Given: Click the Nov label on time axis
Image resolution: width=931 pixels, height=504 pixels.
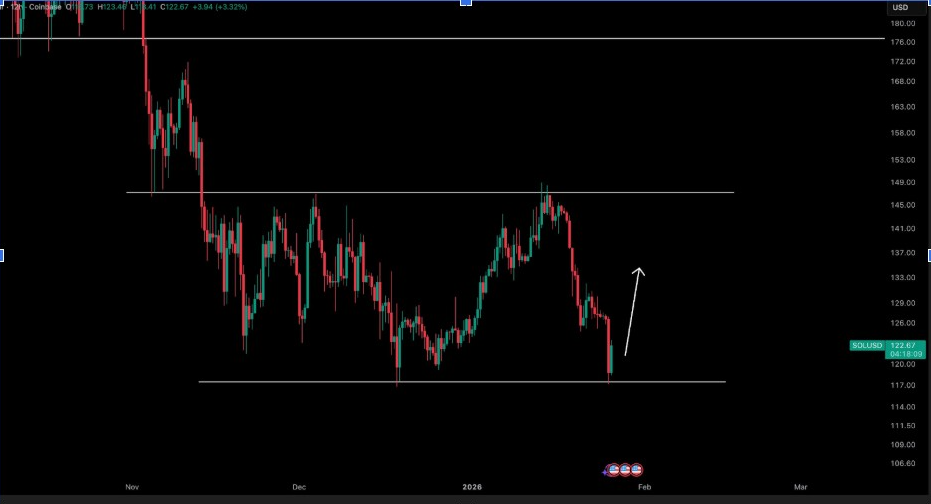Looking at the screenshot, I should click(132, 487).
